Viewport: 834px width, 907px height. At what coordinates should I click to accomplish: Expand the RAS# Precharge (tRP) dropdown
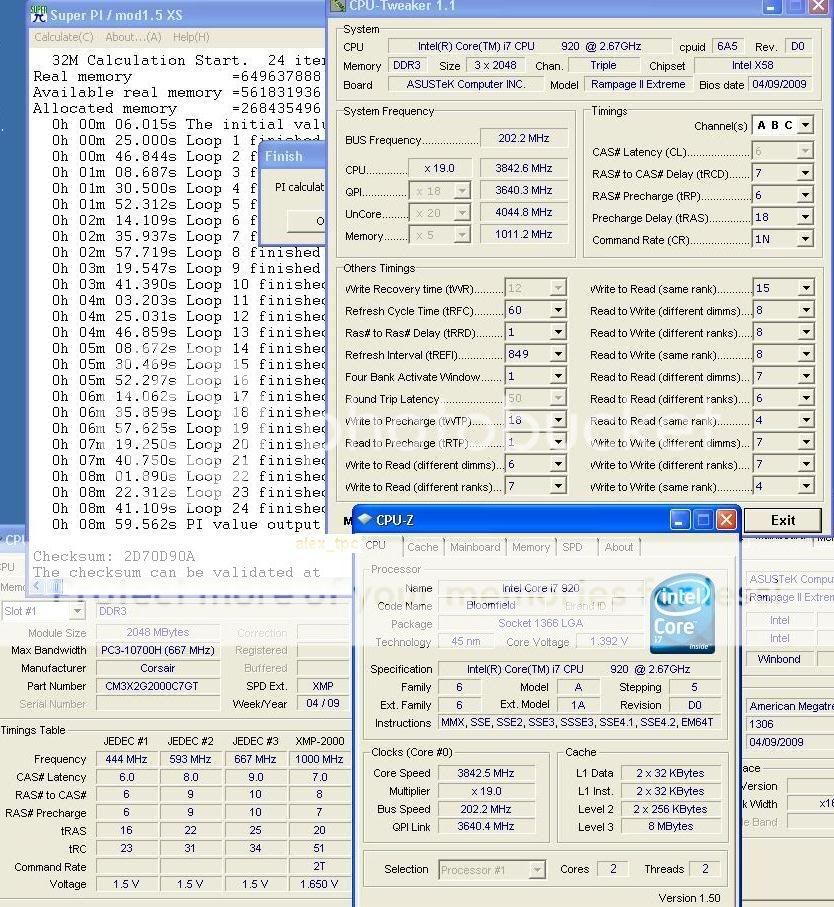pyautogui.click(x=805, y=195)
